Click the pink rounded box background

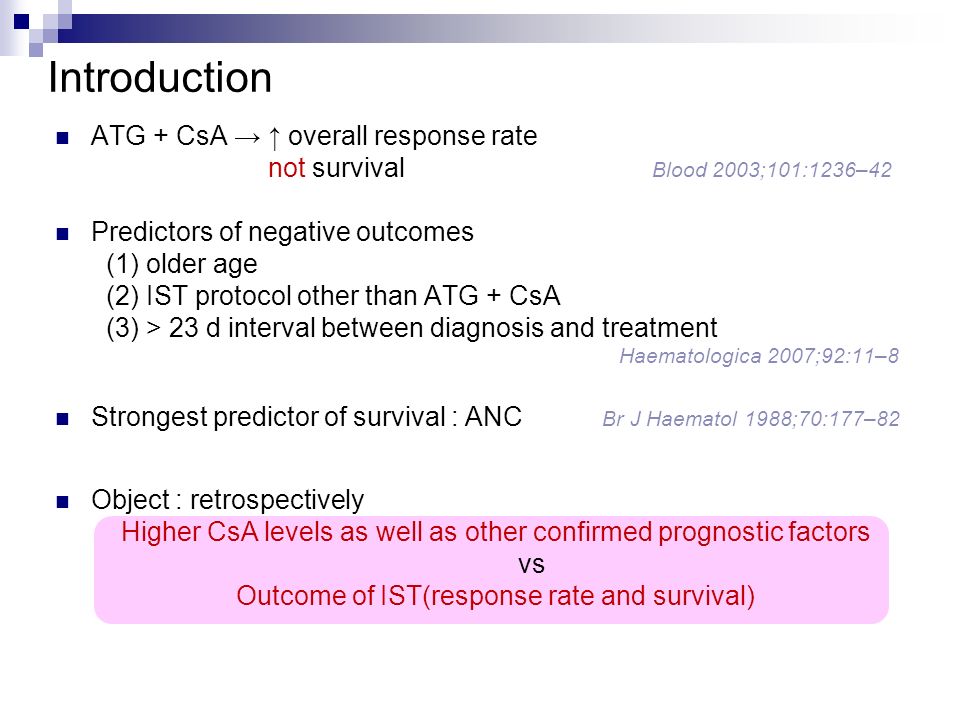pos(491,570)
